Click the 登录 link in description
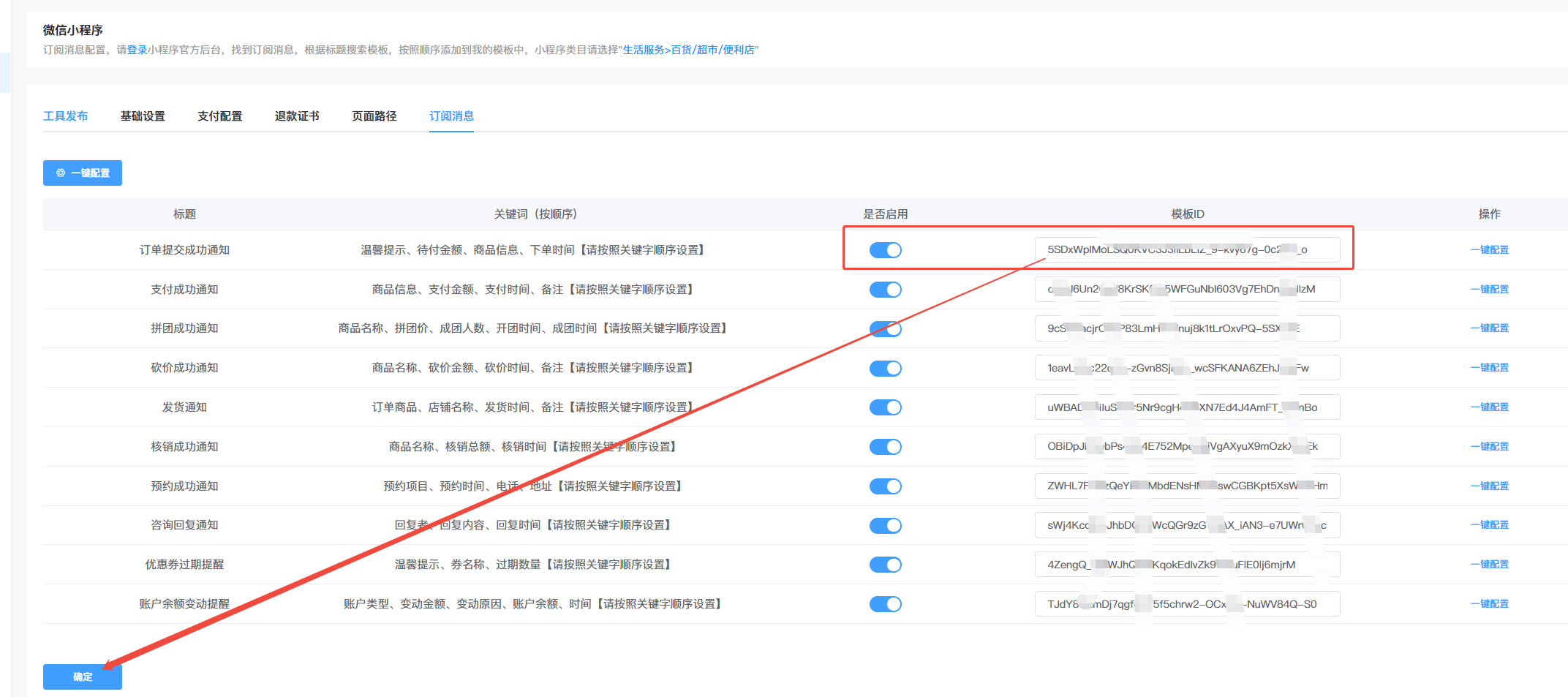 point(137,50)
